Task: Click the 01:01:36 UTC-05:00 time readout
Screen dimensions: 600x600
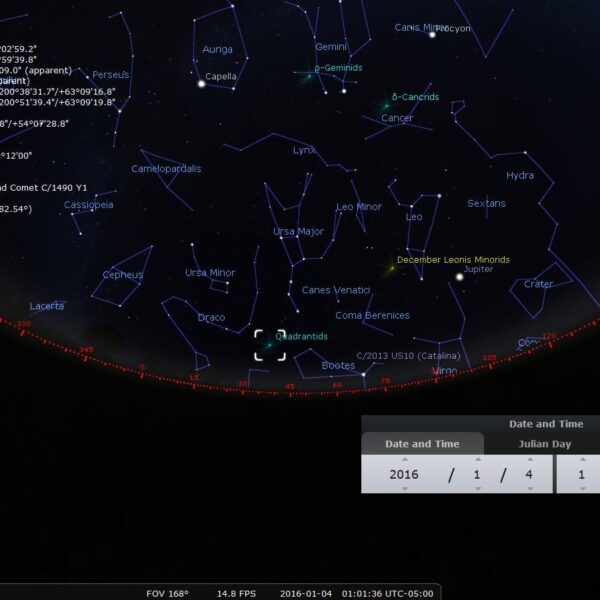Action: [387, 593]
